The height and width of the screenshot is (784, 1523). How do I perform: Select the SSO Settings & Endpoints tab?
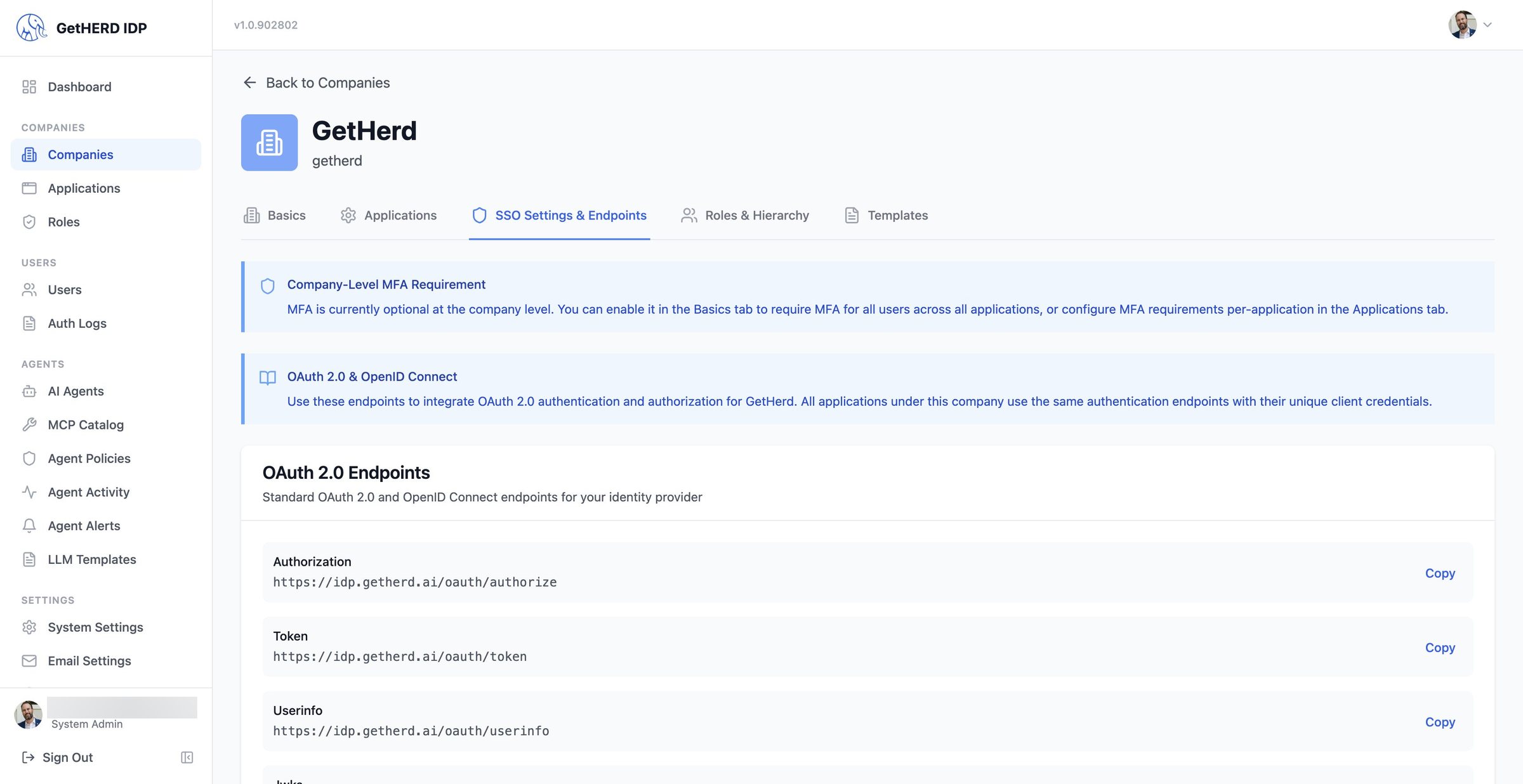pyautogui.click(x=559, y=216)
